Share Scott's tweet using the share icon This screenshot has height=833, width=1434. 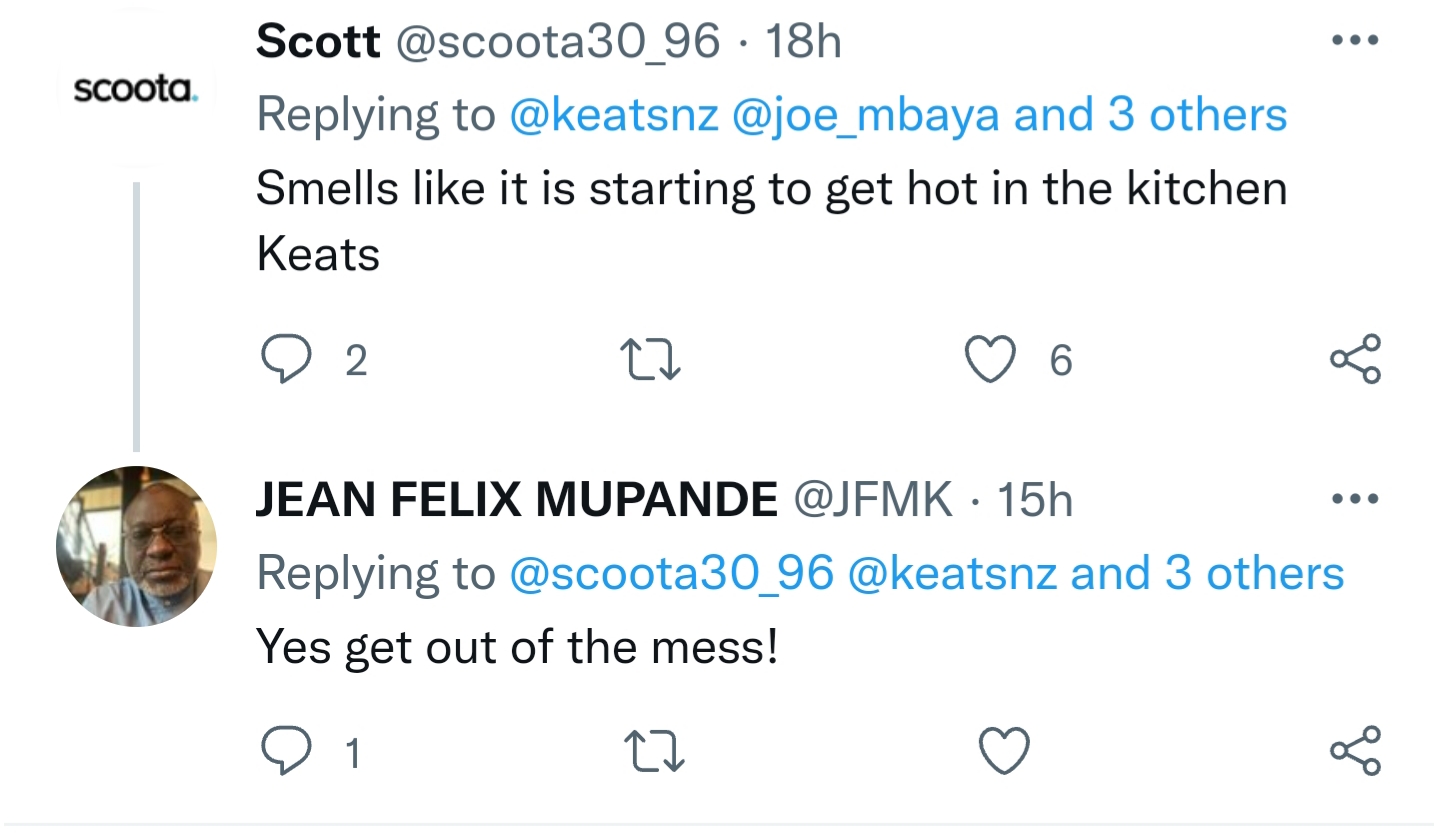click(1355, 359)
